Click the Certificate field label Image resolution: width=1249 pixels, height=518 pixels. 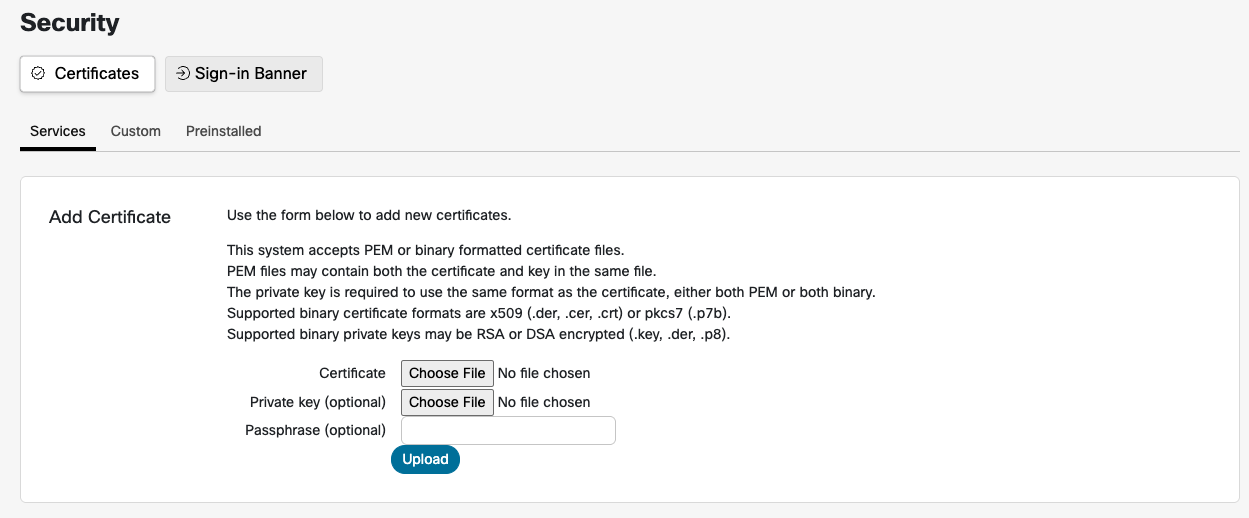coord(352,373)
